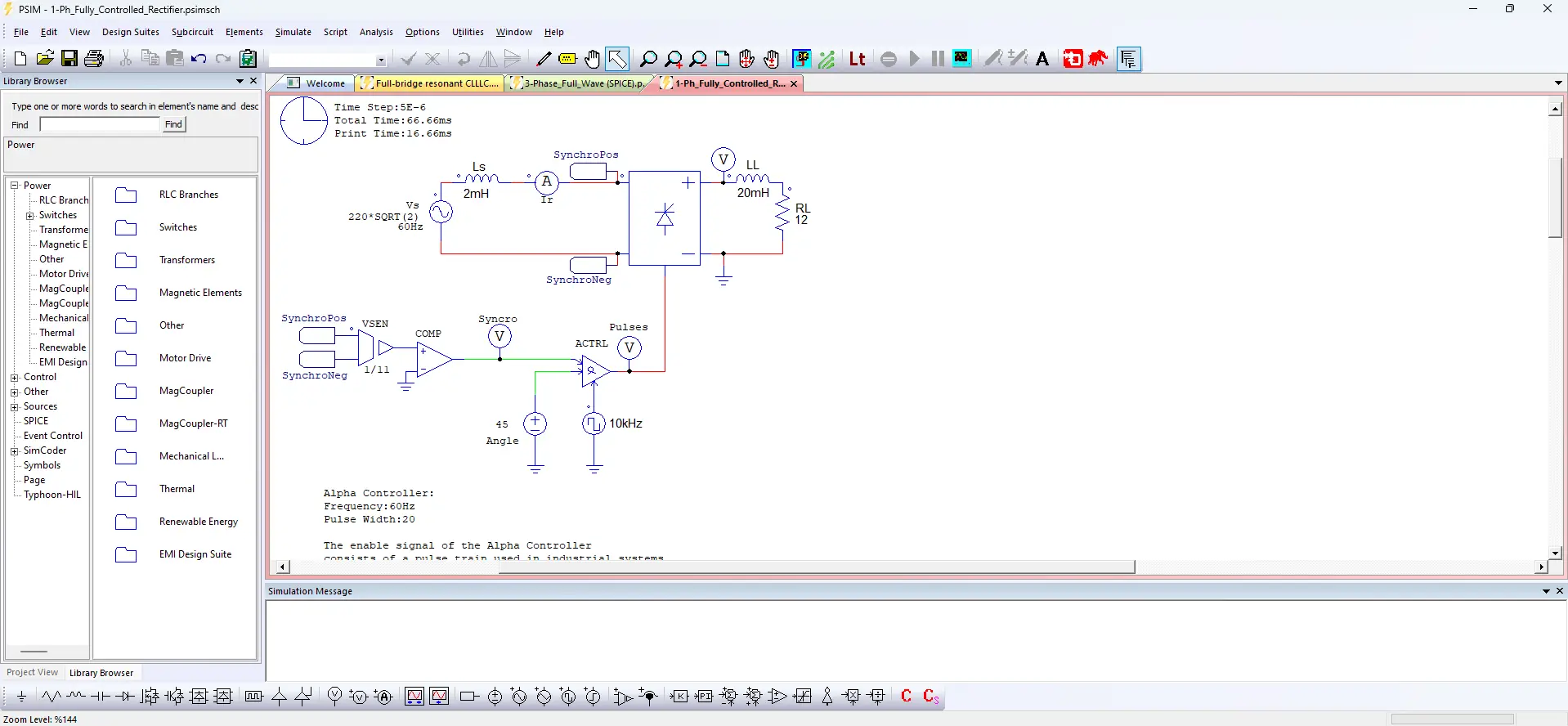This screenshot has height=726, width=1568.
Task: Expand the Control tree node
Action: [14, 378]
